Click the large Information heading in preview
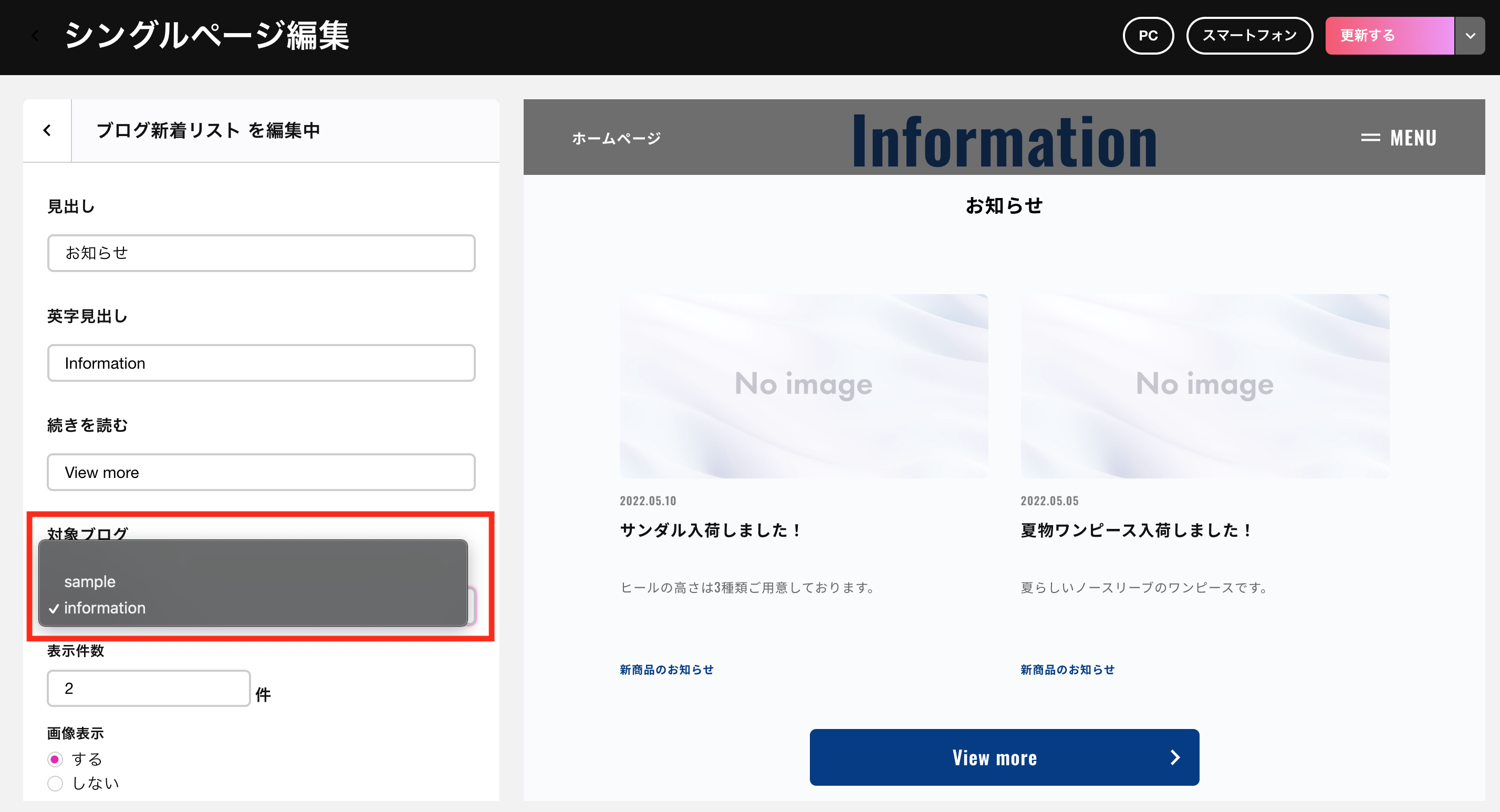The image size is (1500, 812). point(1004,141)
